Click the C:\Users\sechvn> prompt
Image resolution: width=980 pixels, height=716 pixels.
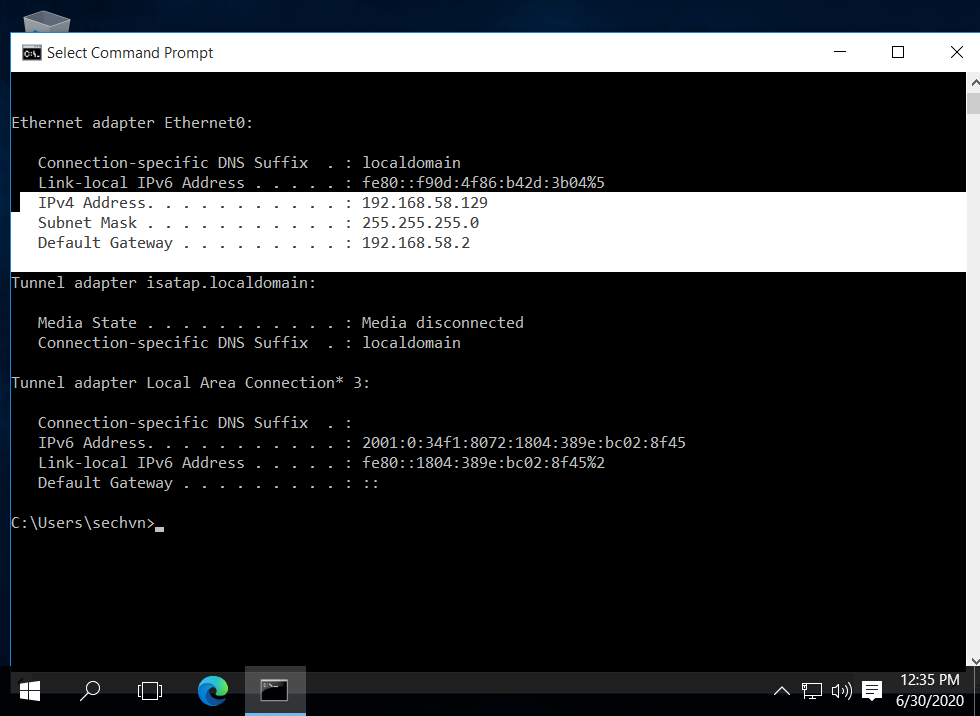click(83, 523)
